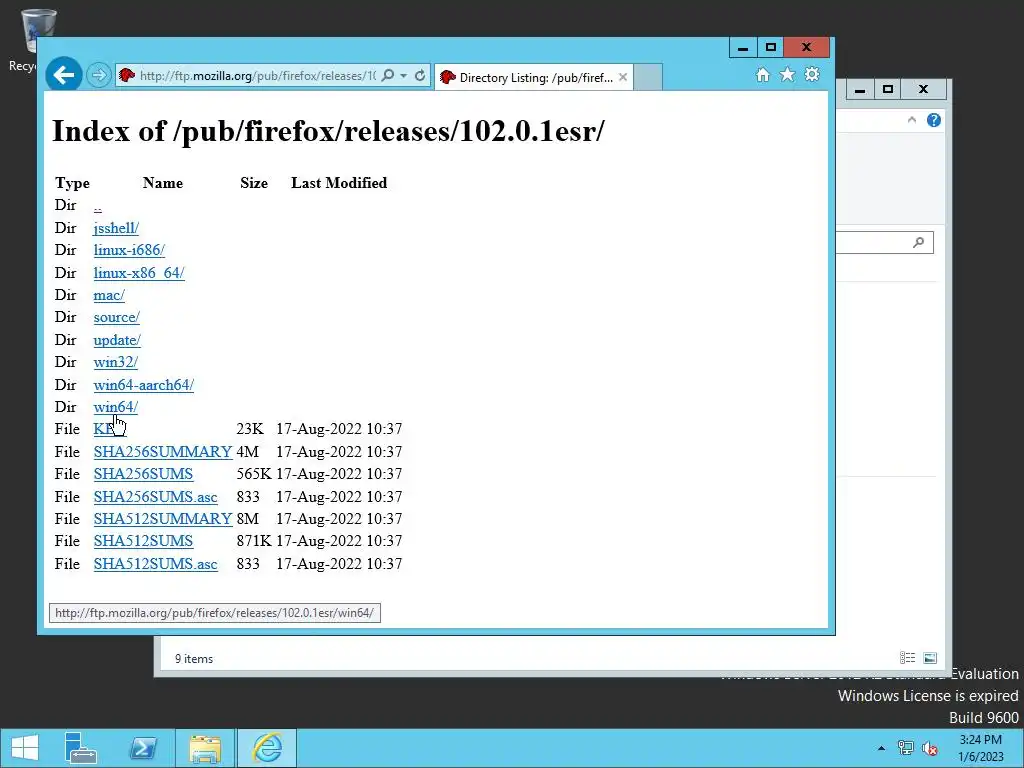
Task: Click the address bar URL field
Action: (257, 76)
